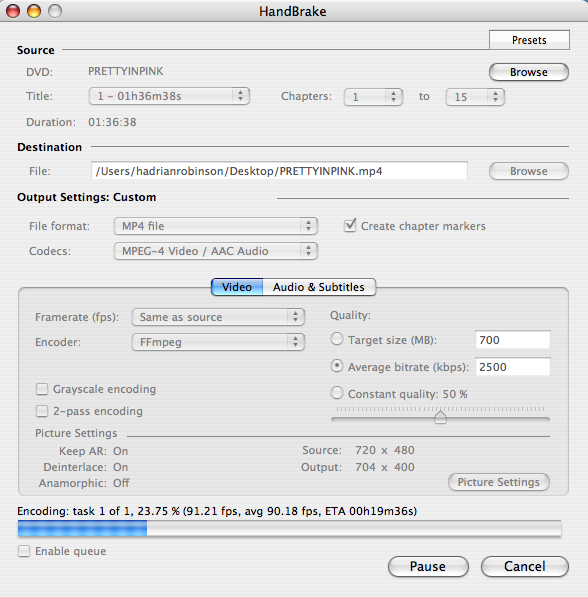Click the Average bitrate field containing 2500
This screenshot has height=597, width=588.
[513, 367]
